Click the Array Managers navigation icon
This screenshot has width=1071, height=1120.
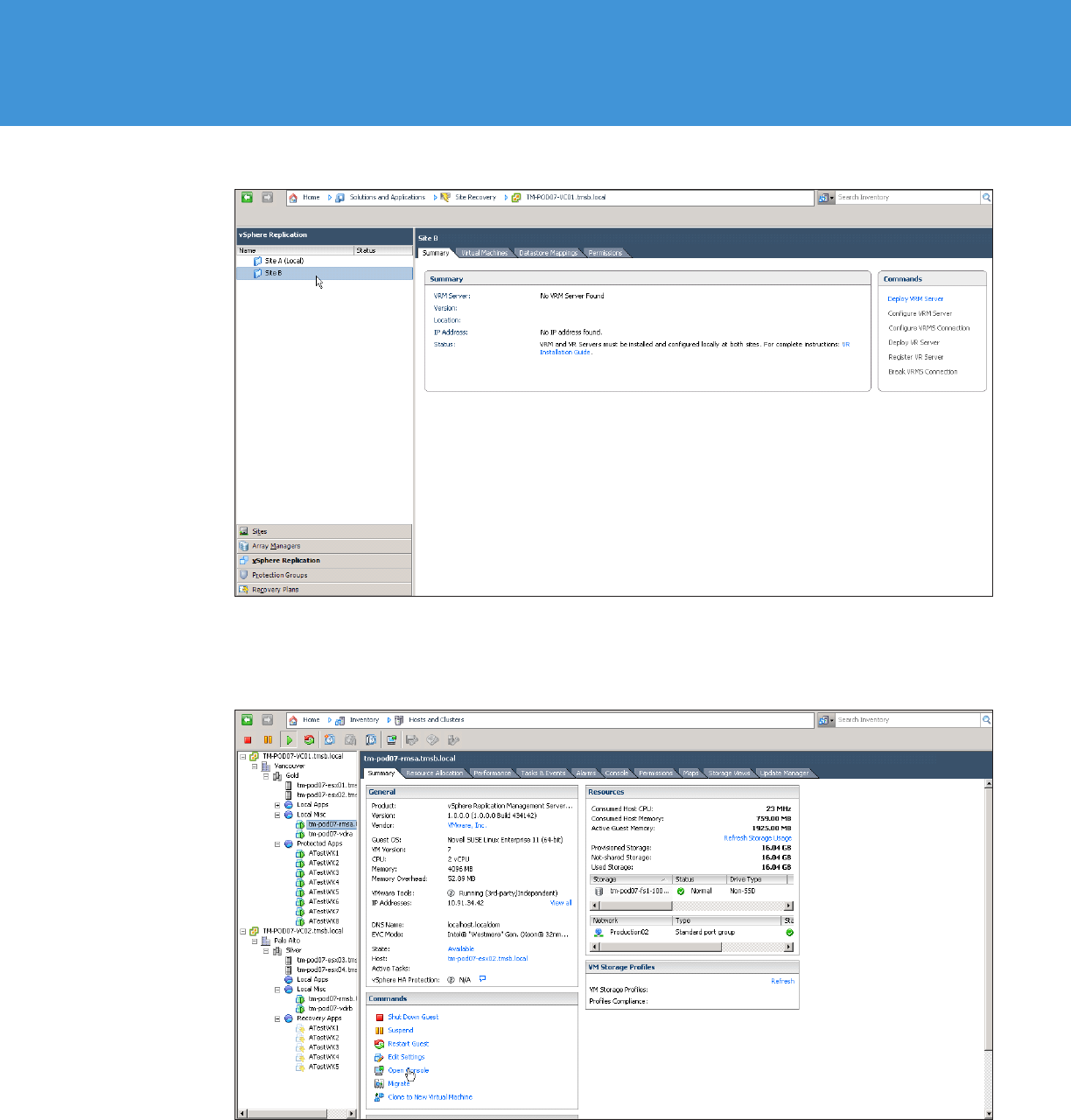point(244,546)
